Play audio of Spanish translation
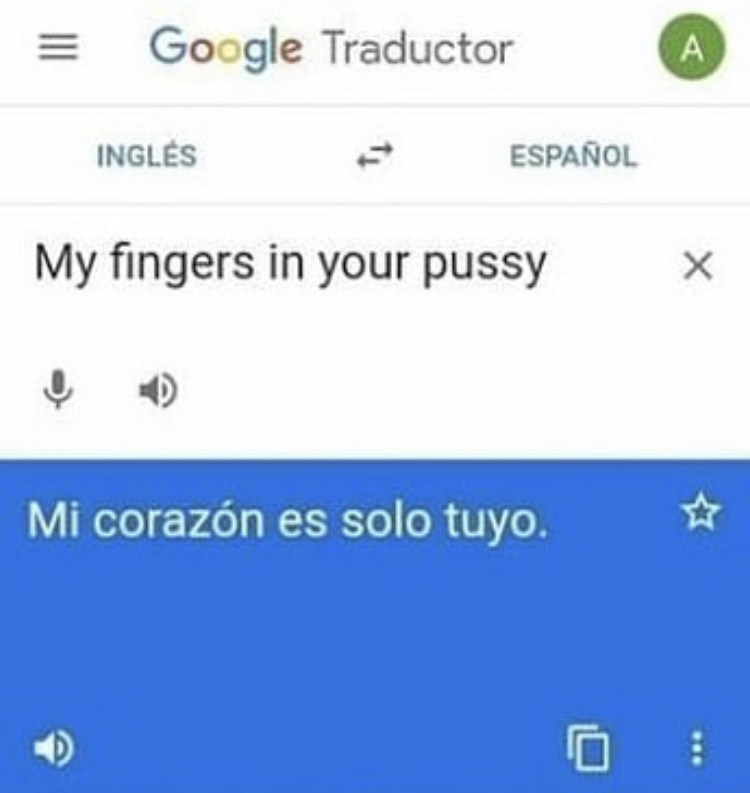Screen dimensions: 750x793 [53, 748]
